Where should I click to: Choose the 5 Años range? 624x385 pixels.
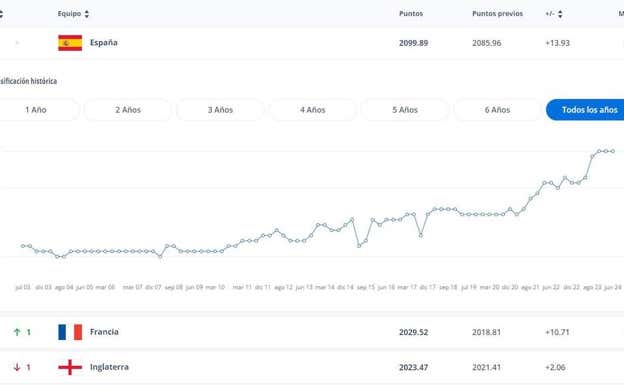click(x=405, y=110)
